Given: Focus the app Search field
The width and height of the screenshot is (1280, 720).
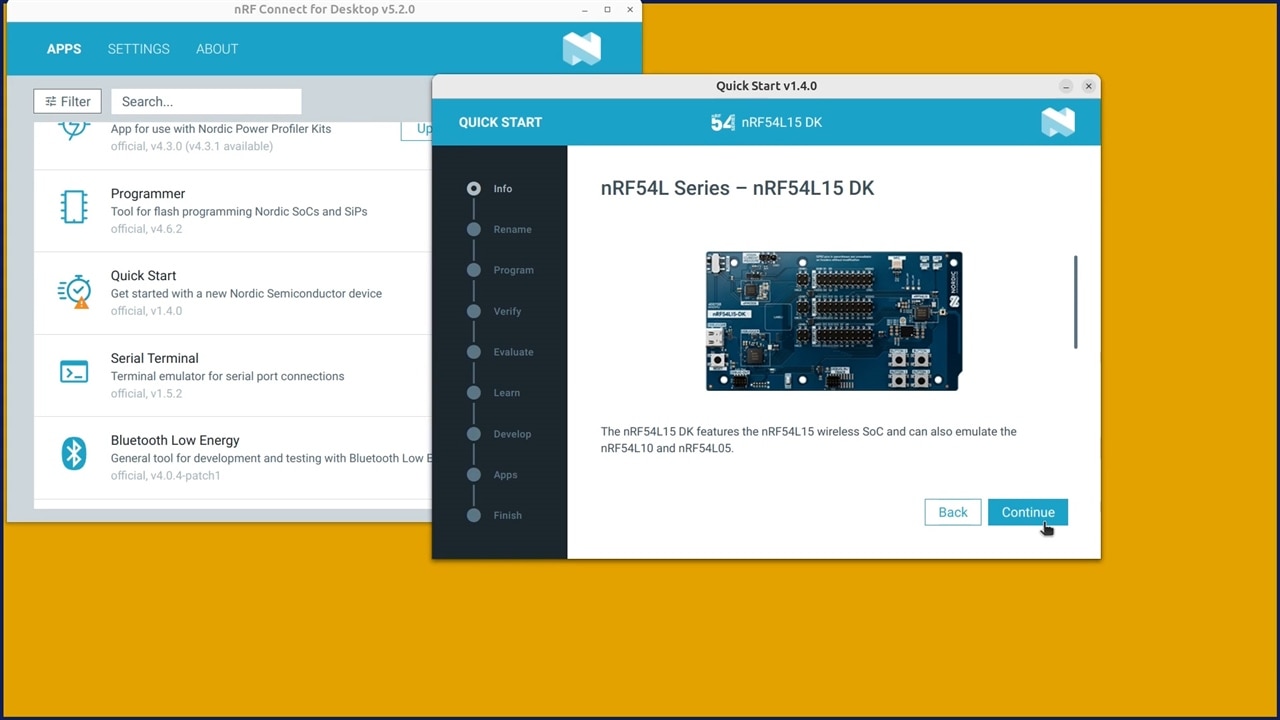Looking at the screenshot, I should pos(206,101).
